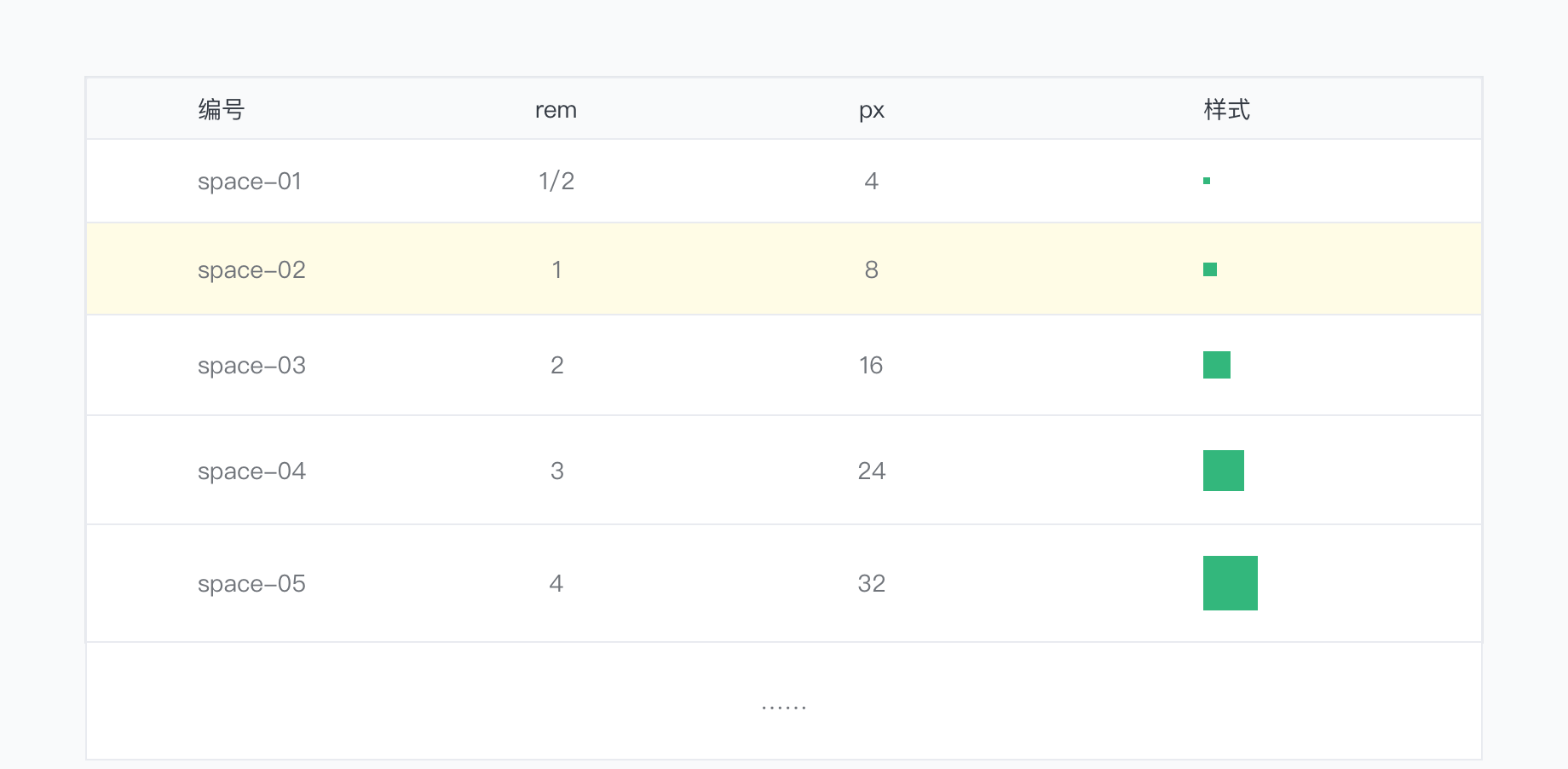Select the highlighted space-02 row label
The image size is (1568, 769).
tap(251, 270)
